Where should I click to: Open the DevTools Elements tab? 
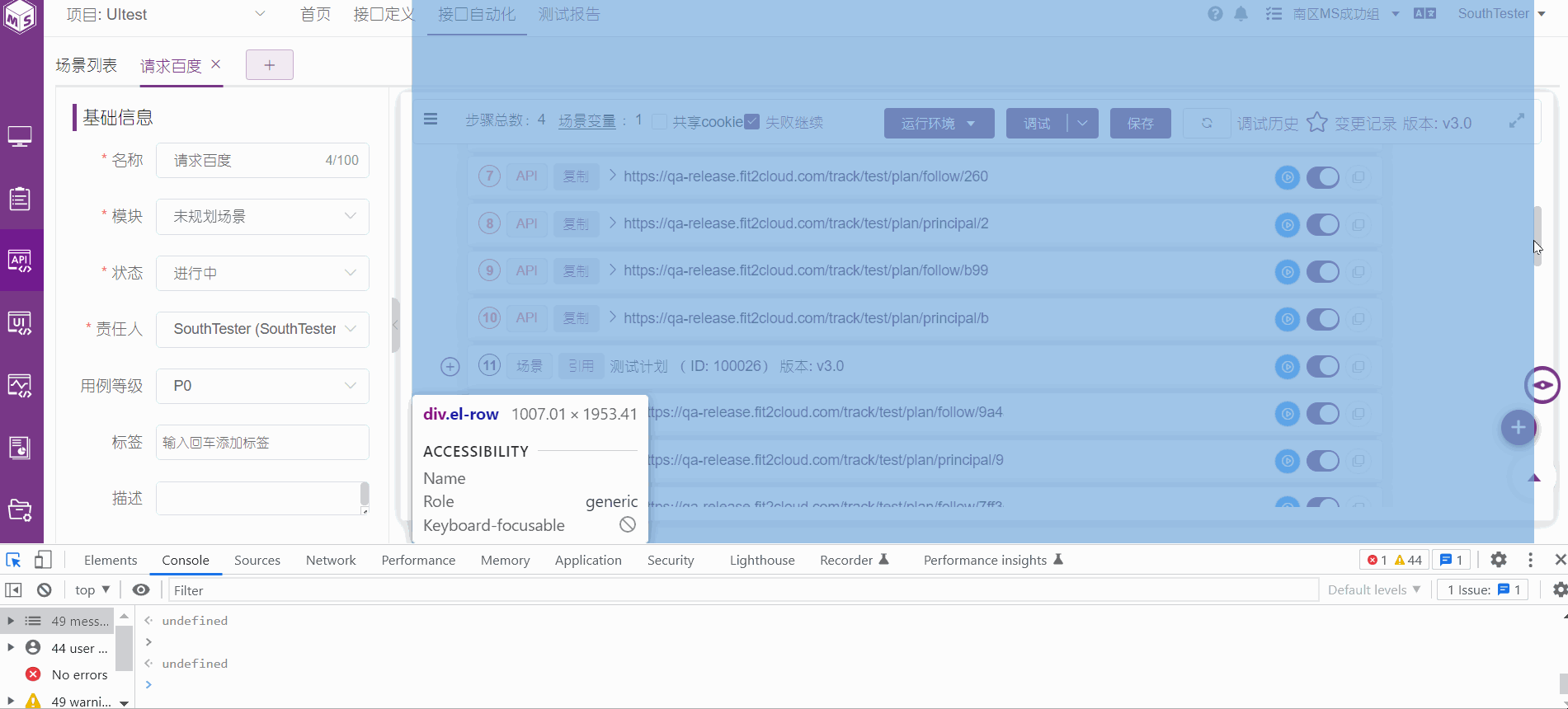(111, 560)
